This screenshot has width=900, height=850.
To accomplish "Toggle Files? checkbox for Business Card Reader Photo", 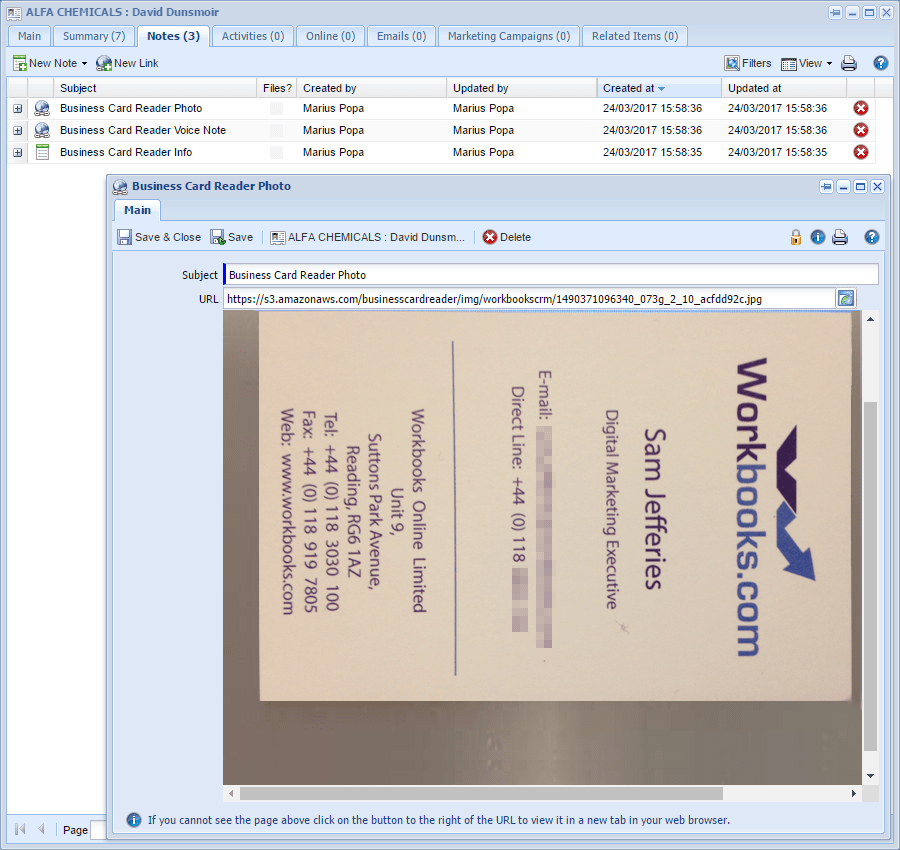I will tap(277, 108).
